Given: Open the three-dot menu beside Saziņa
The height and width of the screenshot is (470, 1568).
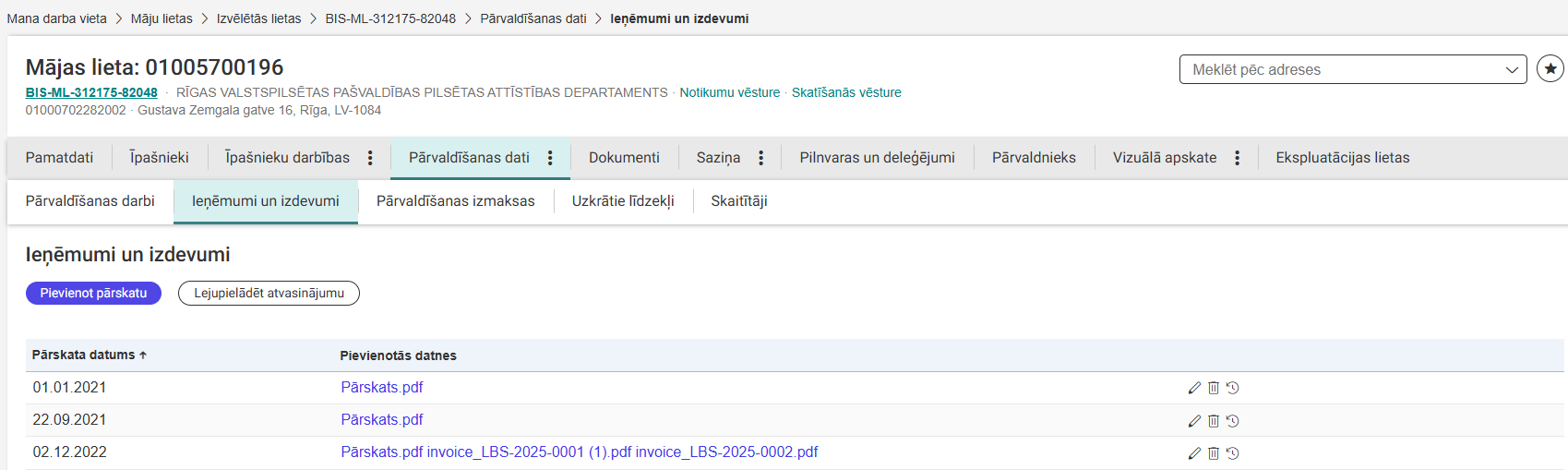Looking at the screenshot, I should [760, 158].
